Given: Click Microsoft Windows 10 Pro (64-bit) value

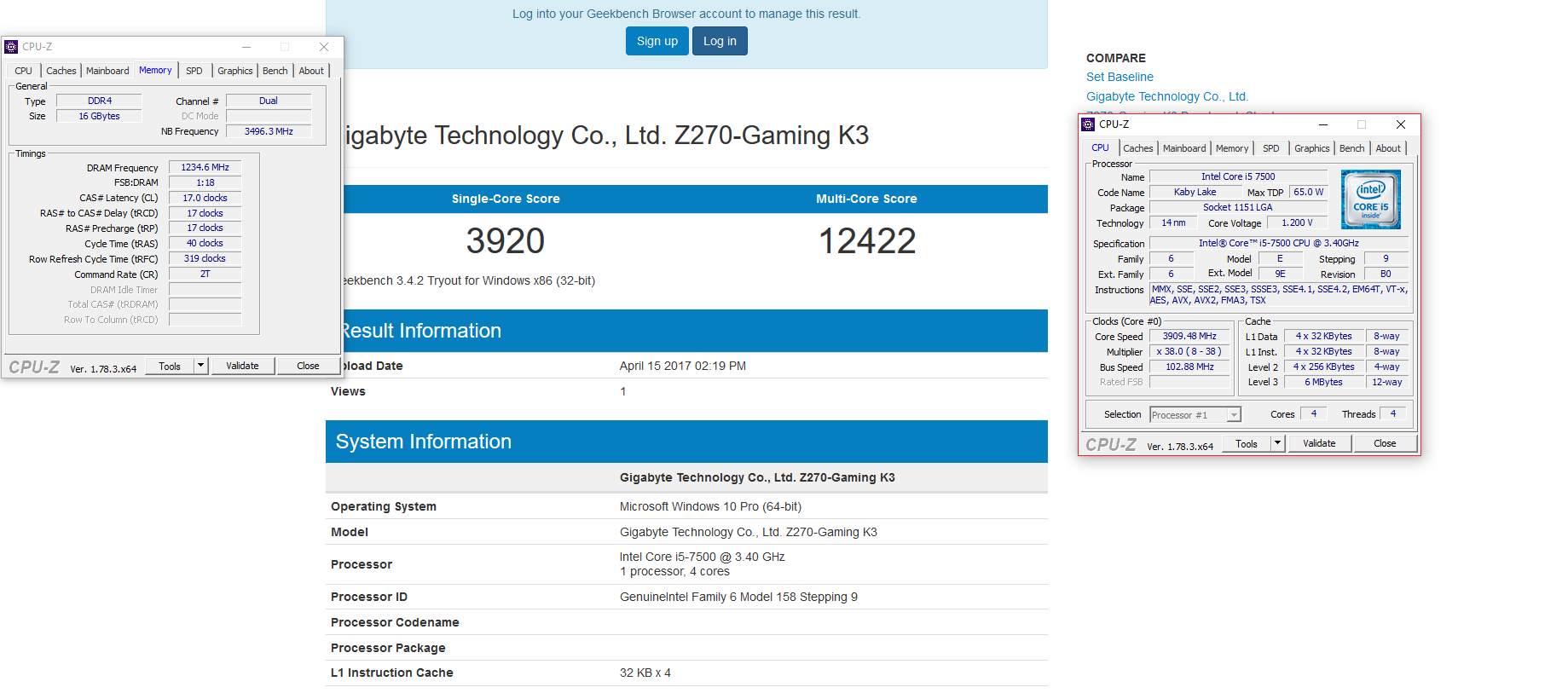Looking at the screenshot, I should click(710, 506).
